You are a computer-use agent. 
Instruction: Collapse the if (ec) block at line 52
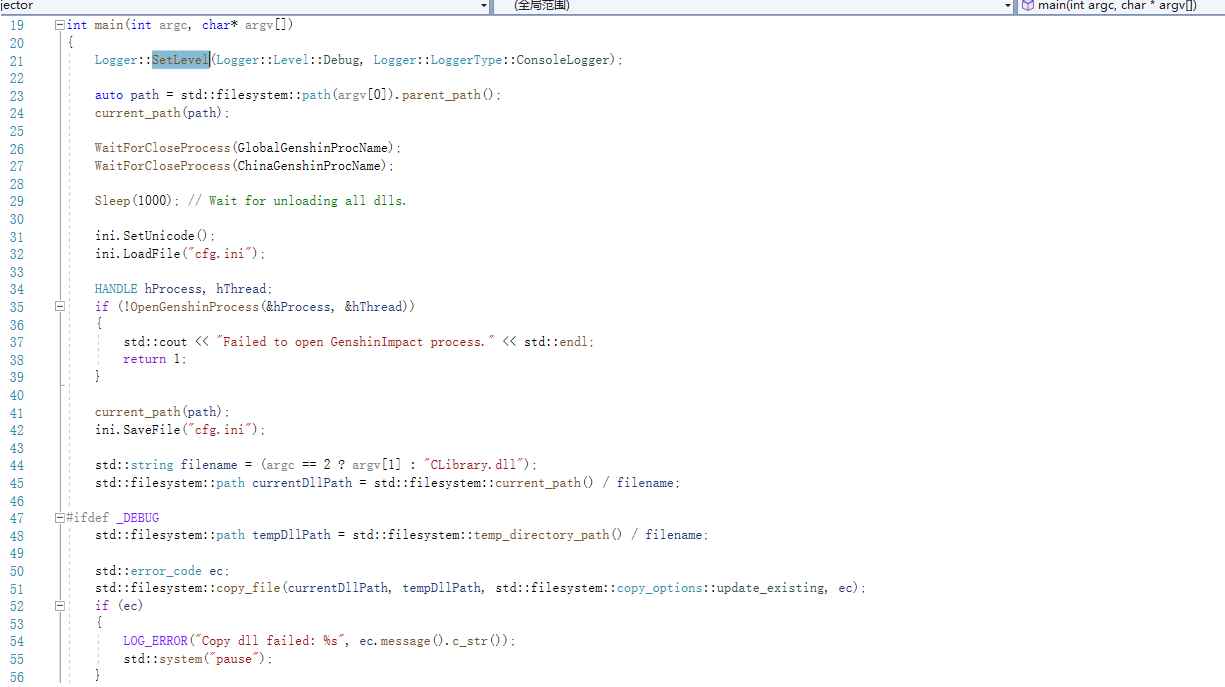click(x=59, y=605)
